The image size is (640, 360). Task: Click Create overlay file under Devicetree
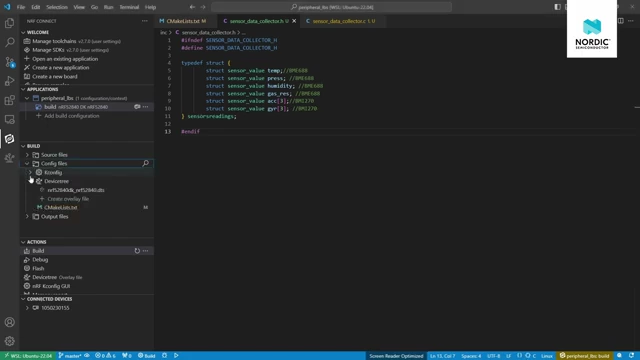tap(68, 199)
